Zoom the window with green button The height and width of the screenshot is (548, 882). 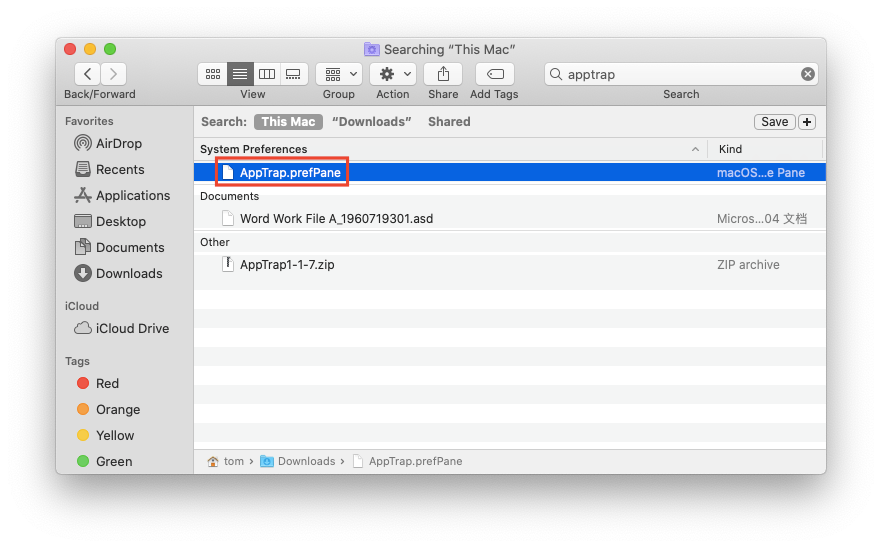(x=110, y=49)
